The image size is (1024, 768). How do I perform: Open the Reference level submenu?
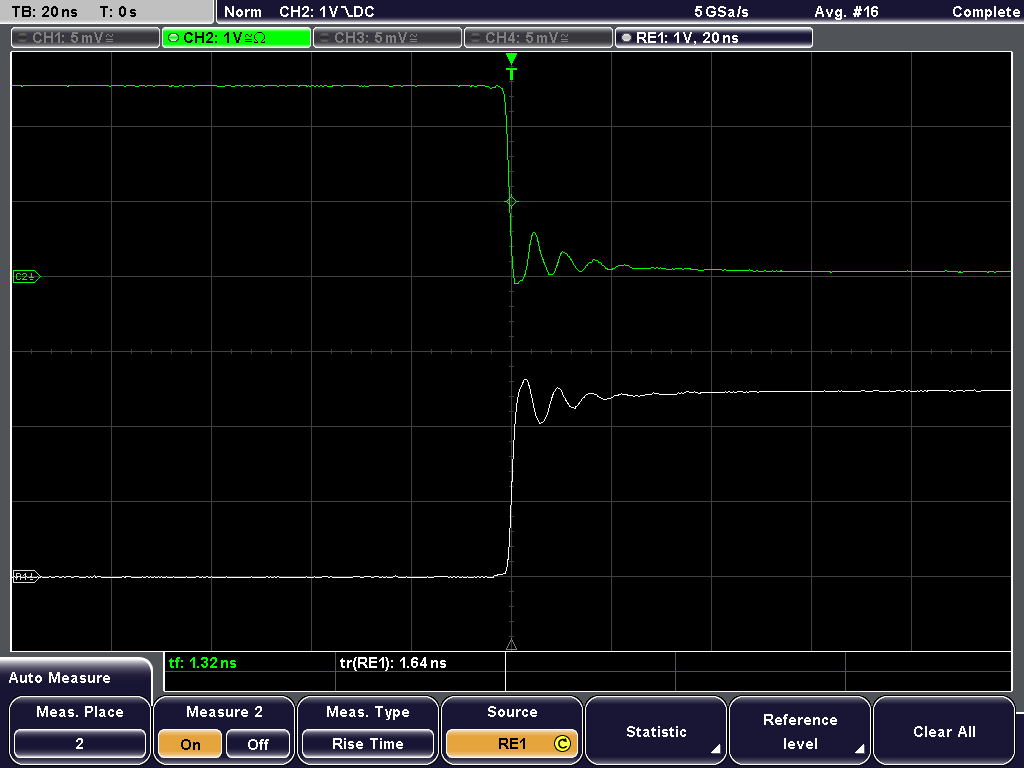[x=800, y=731]
